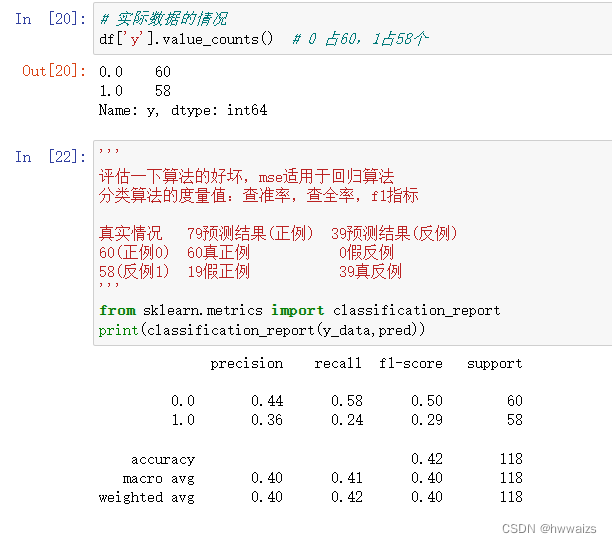Click the comment '# 0 占60, 1占58个'
The height and width of the screenshot is (543, 612).
tap(361, 39)
